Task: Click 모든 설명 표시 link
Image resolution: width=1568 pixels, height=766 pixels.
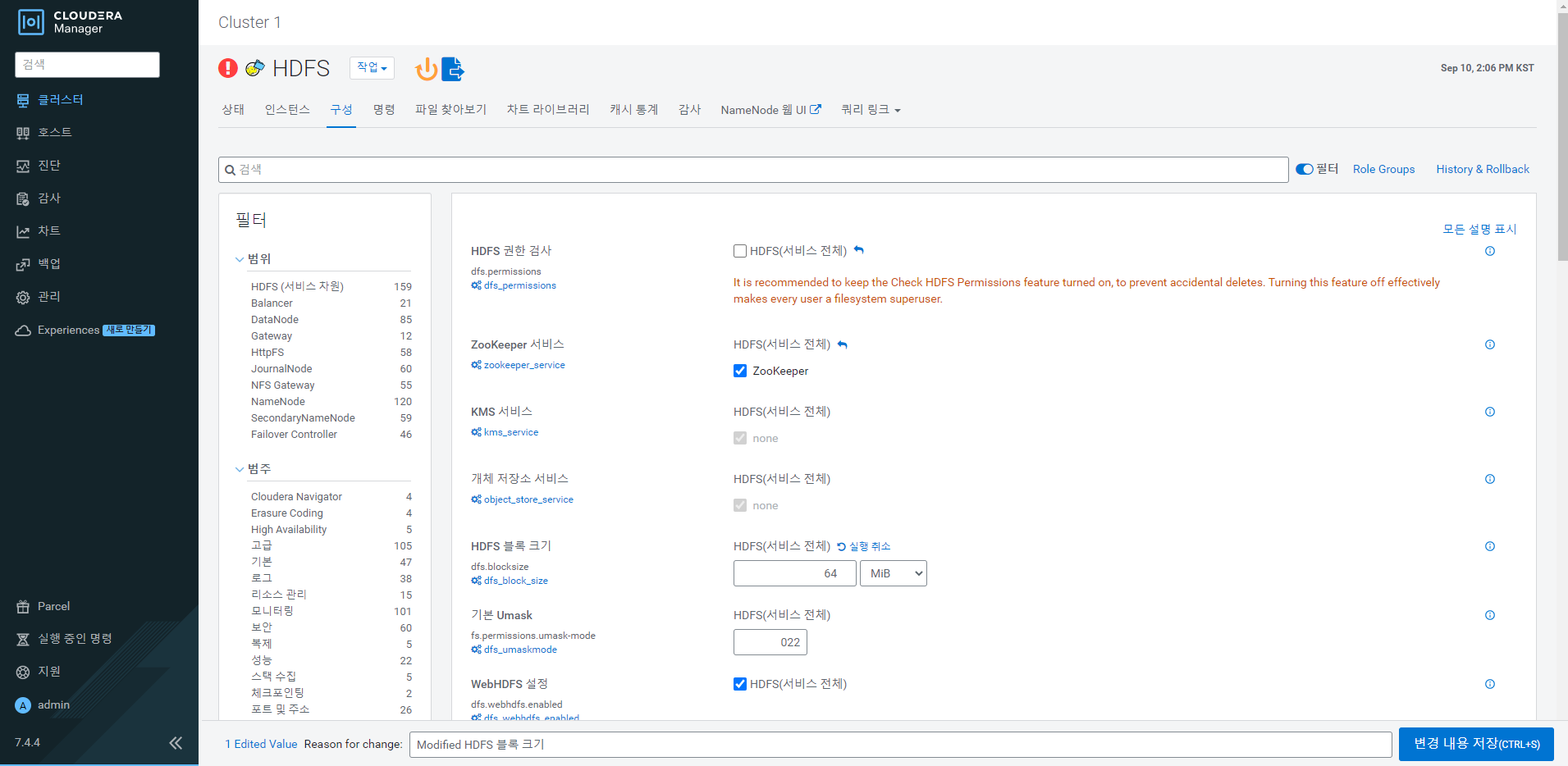Action: click(1479, 229)
